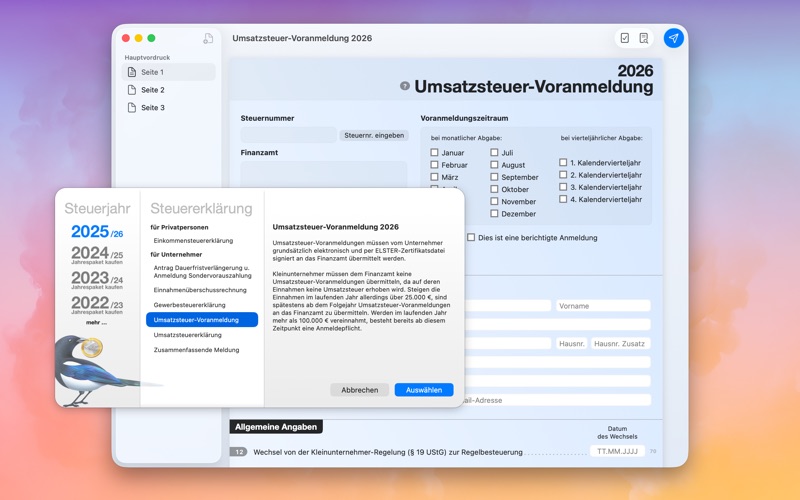
Task: Select Seite 1 in sidebar
Action: (x=169, y=72)
